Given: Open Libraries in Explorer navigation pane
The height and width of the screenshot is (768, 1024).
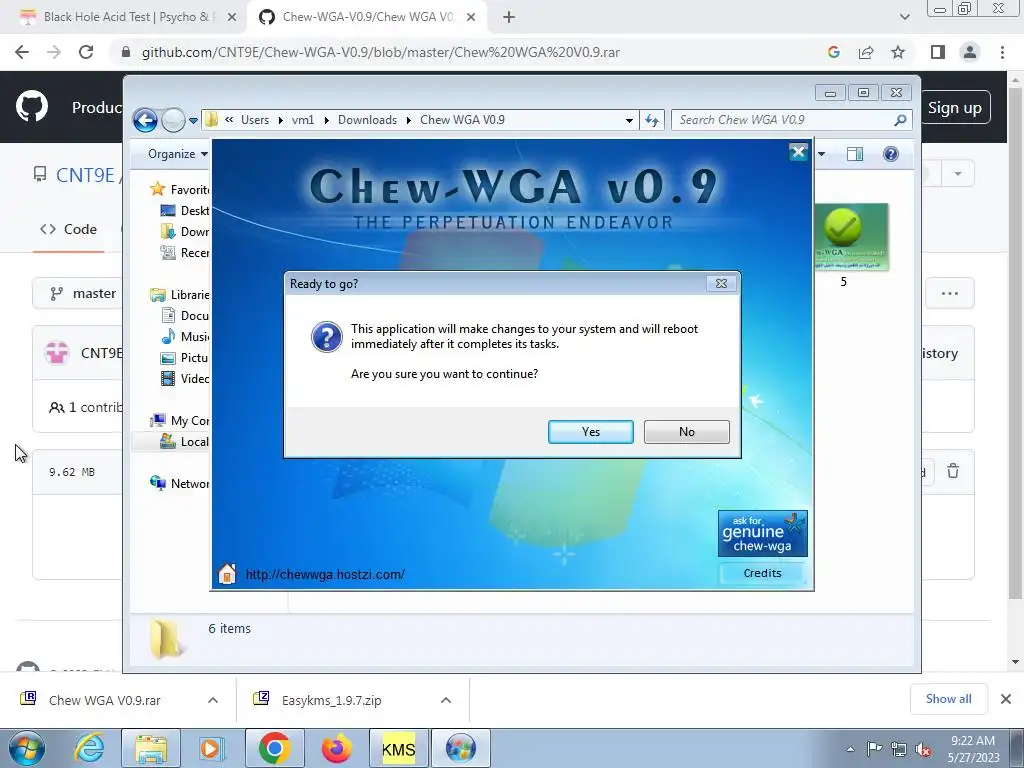Looking at the screenshot, I should pyautogui.click(x=180, y=295).
